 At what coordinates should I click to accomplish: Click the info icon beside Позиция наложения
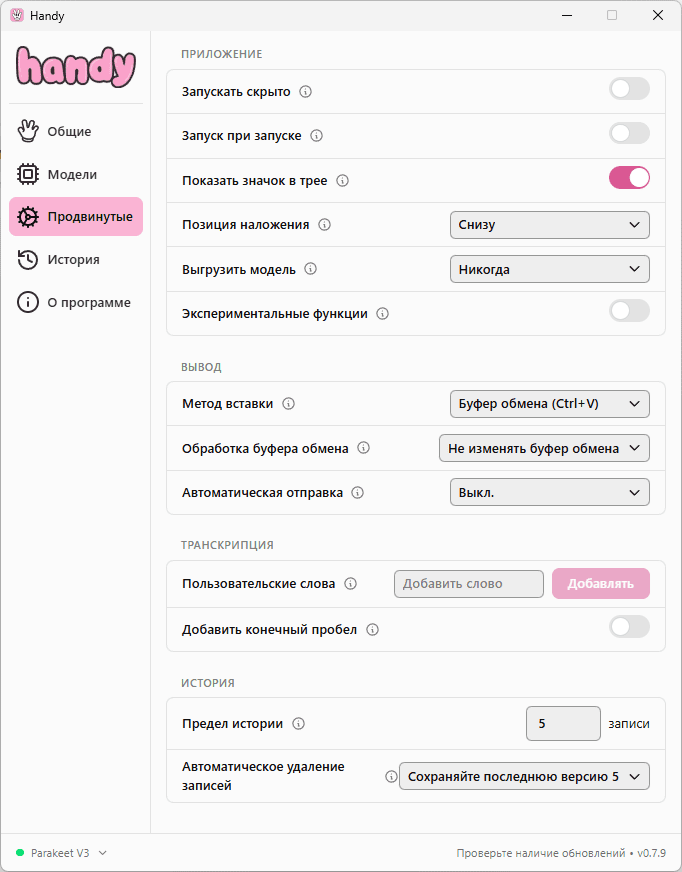coord(324,225)
